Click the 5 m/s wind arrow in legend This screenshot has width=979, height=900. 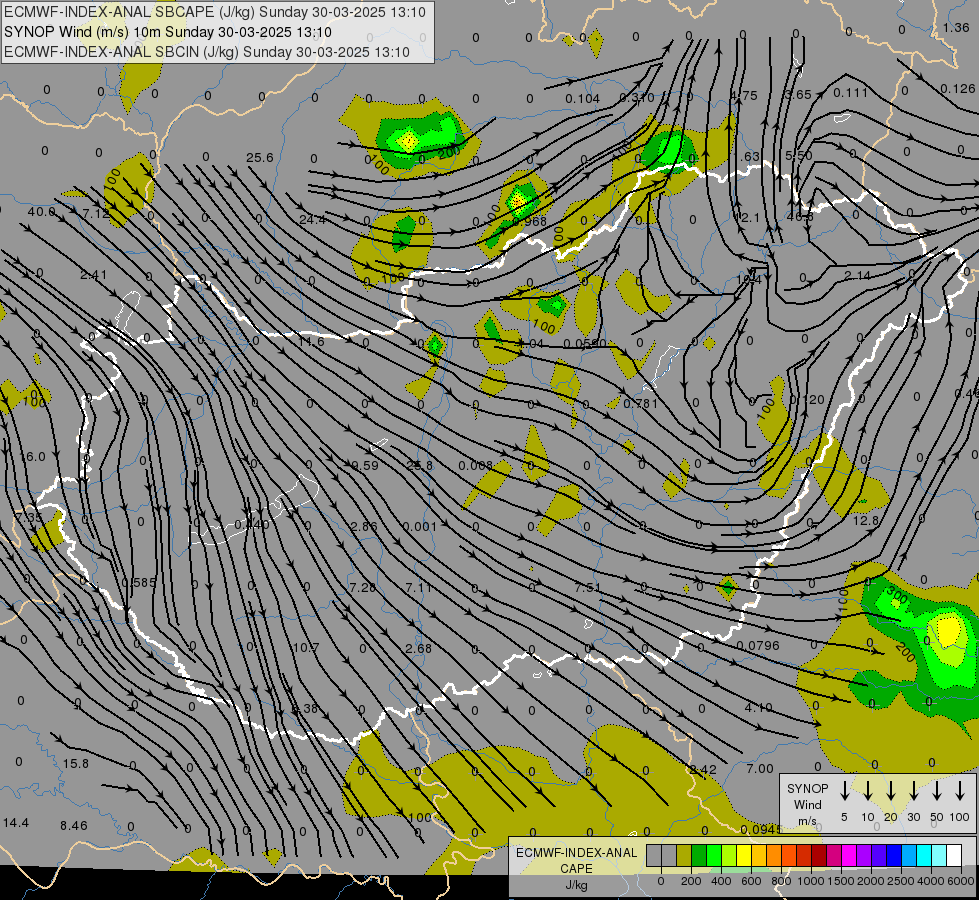[844, 791]
